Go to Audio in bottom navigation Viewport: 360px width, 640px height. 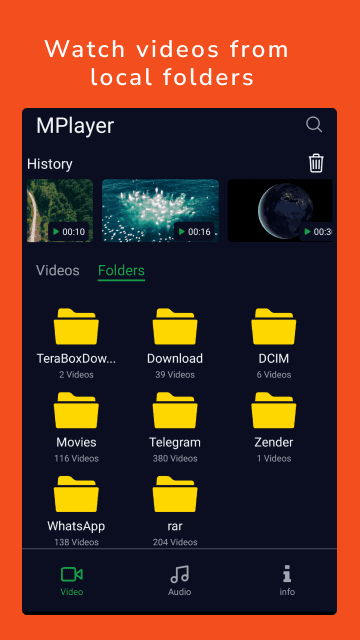pyautogui.click(x=180, y=581)
